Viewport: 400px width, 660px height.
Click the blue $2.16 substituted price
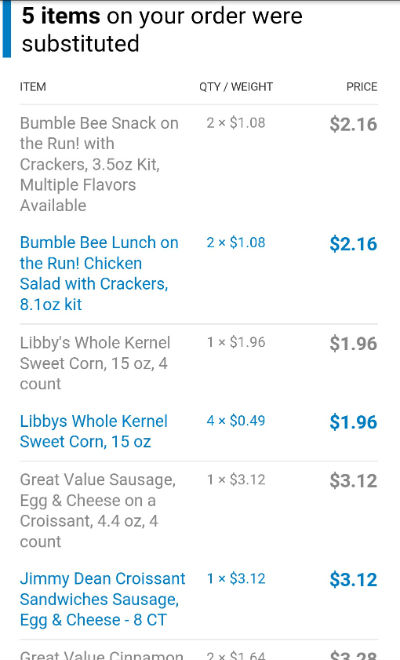point(353,244)
